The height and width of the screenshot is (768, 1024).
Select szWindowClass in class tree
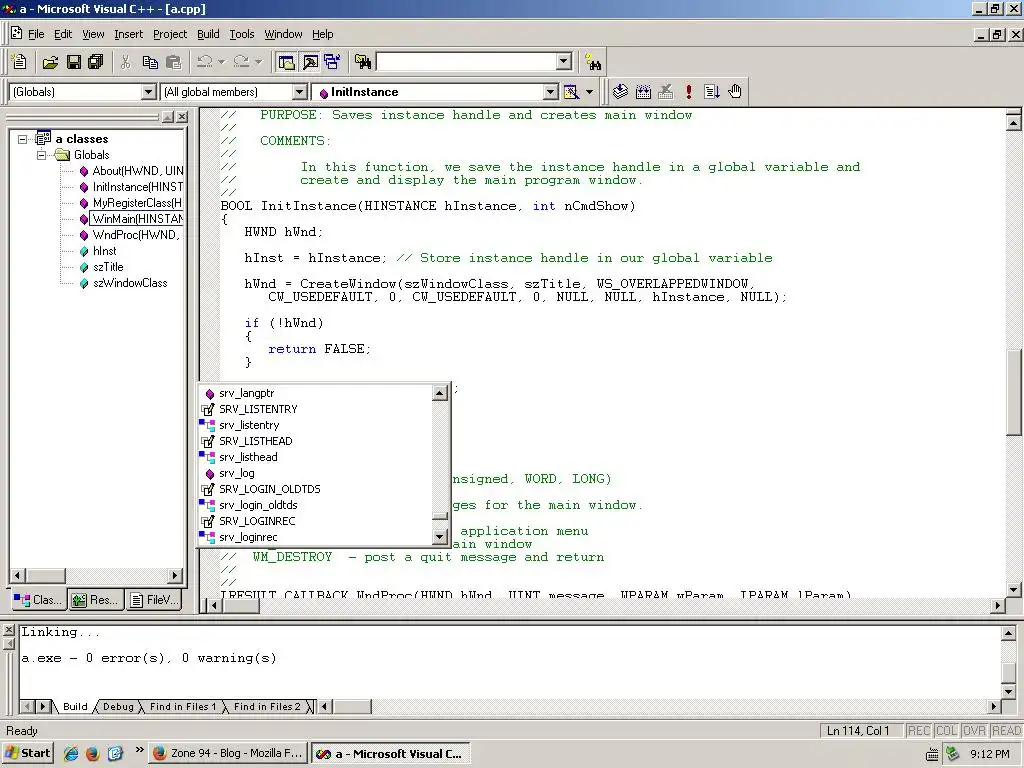coord(123,283)
